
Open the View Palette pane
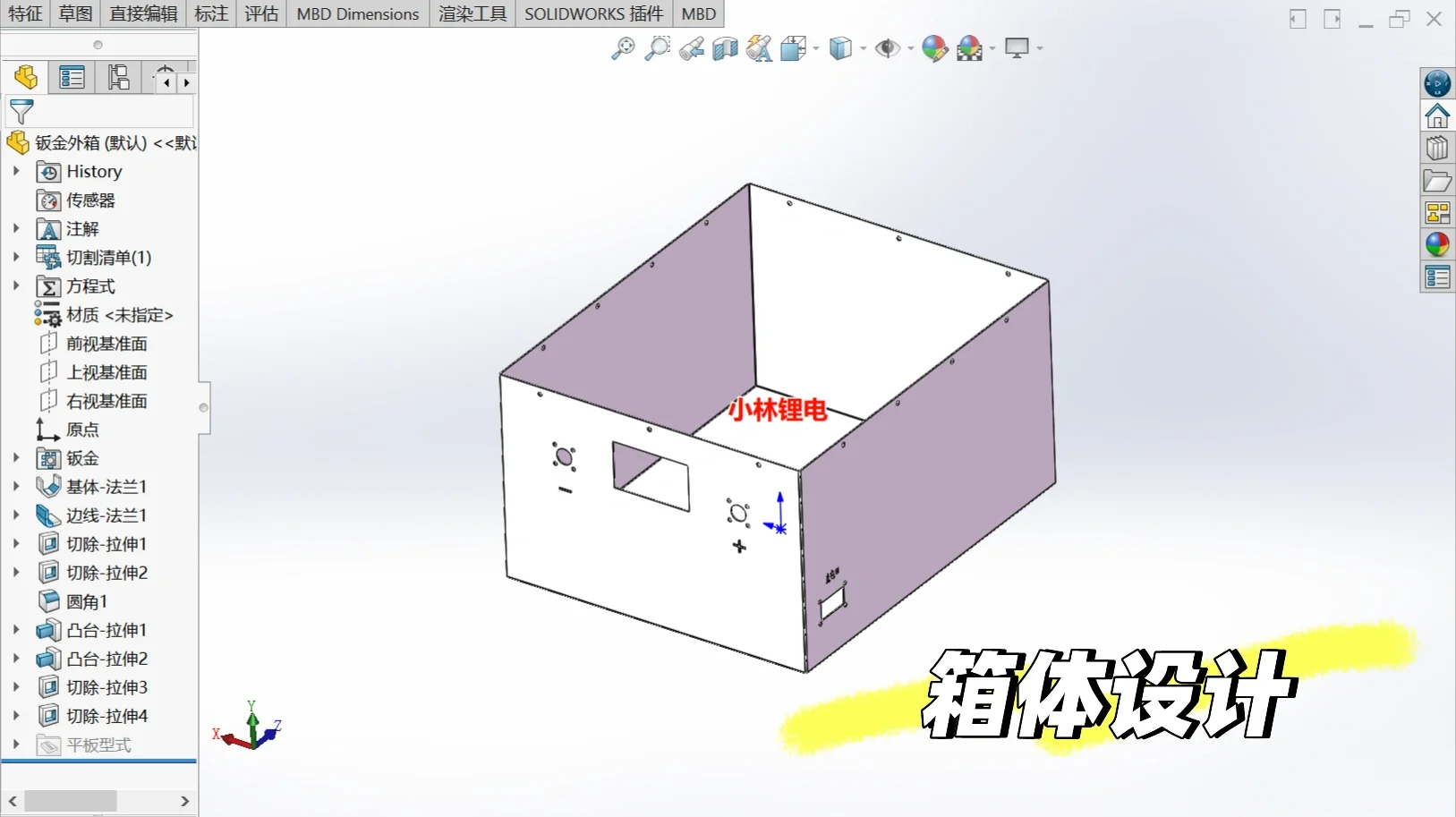pos(1437,213)
